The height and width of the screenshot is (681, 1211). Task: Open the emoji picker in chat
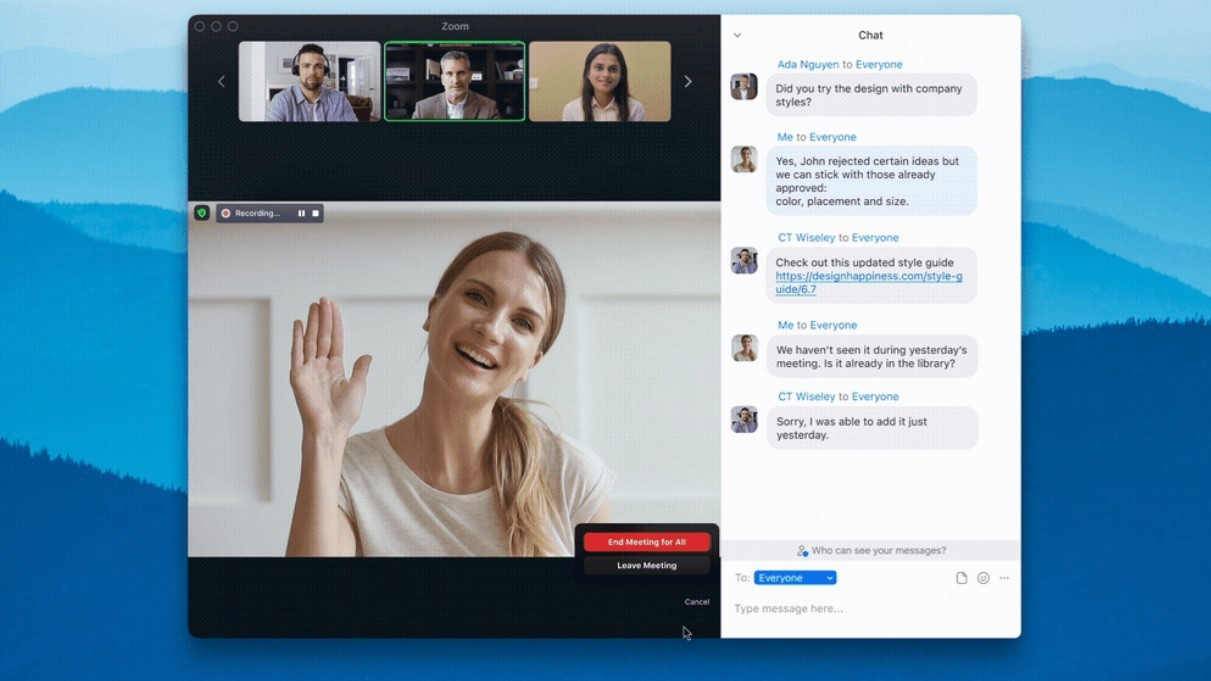(984, 578)
